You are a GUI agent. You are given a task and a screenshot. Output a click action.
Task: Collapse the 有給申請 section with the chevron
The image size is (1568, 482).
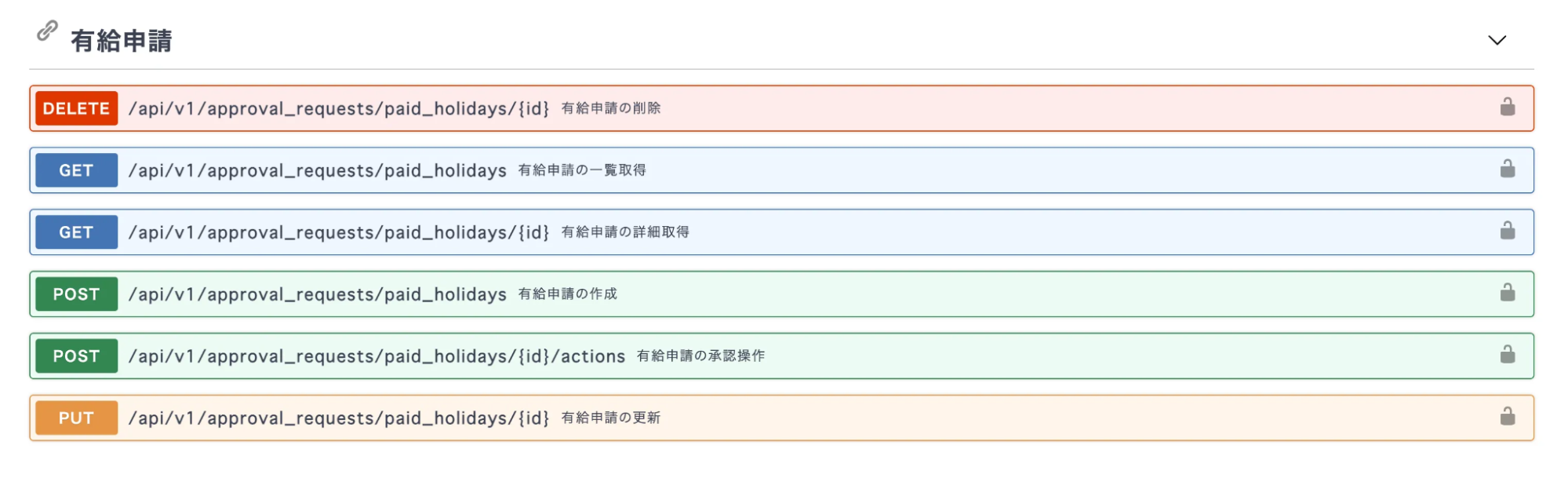click(x=1497, y=40)
